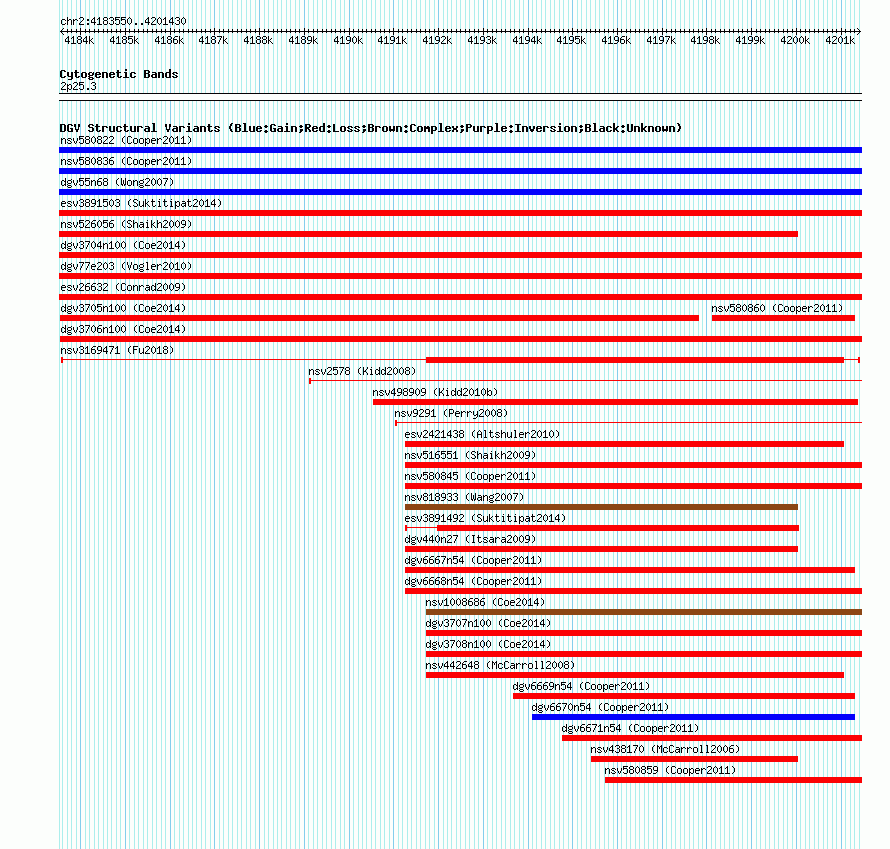Click dgv440n27 (Itsara2009) label
The width and height of the screenshot is (890, 849).
470,539
